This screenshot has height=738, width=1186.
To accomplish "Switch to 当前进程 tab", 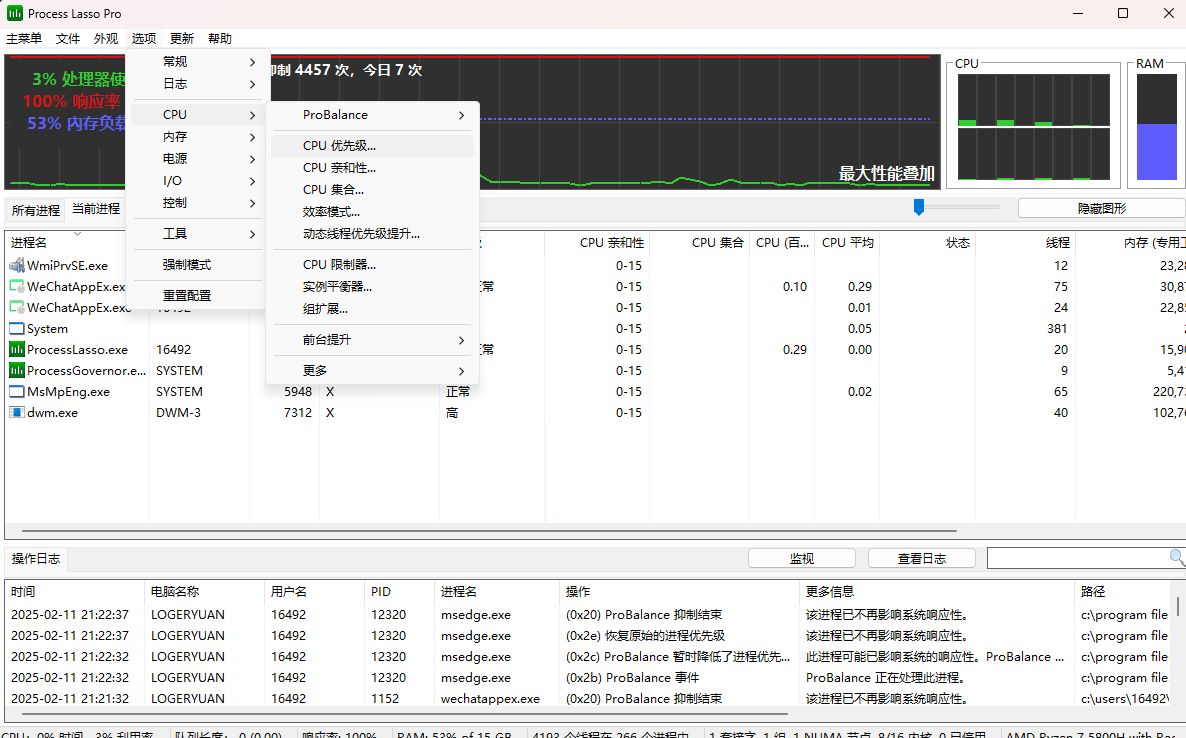I will [96, 209].
